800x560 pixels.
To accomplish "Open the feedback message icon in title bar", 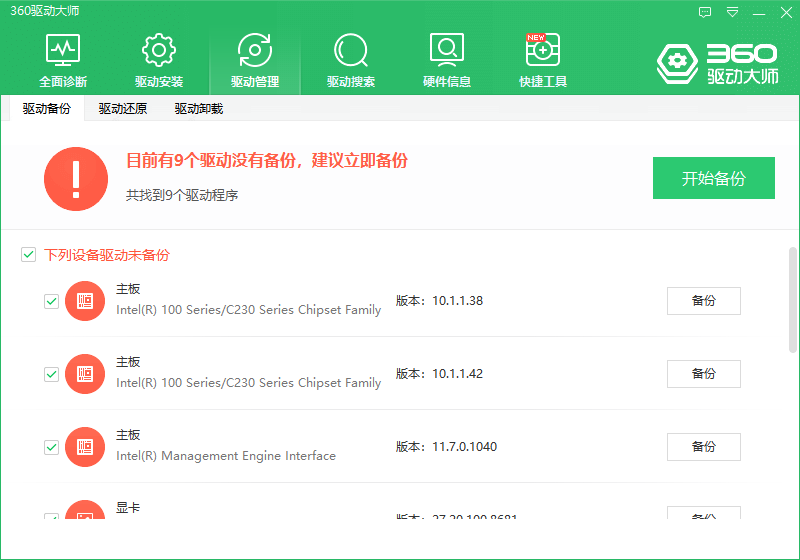I will point(705,12).
